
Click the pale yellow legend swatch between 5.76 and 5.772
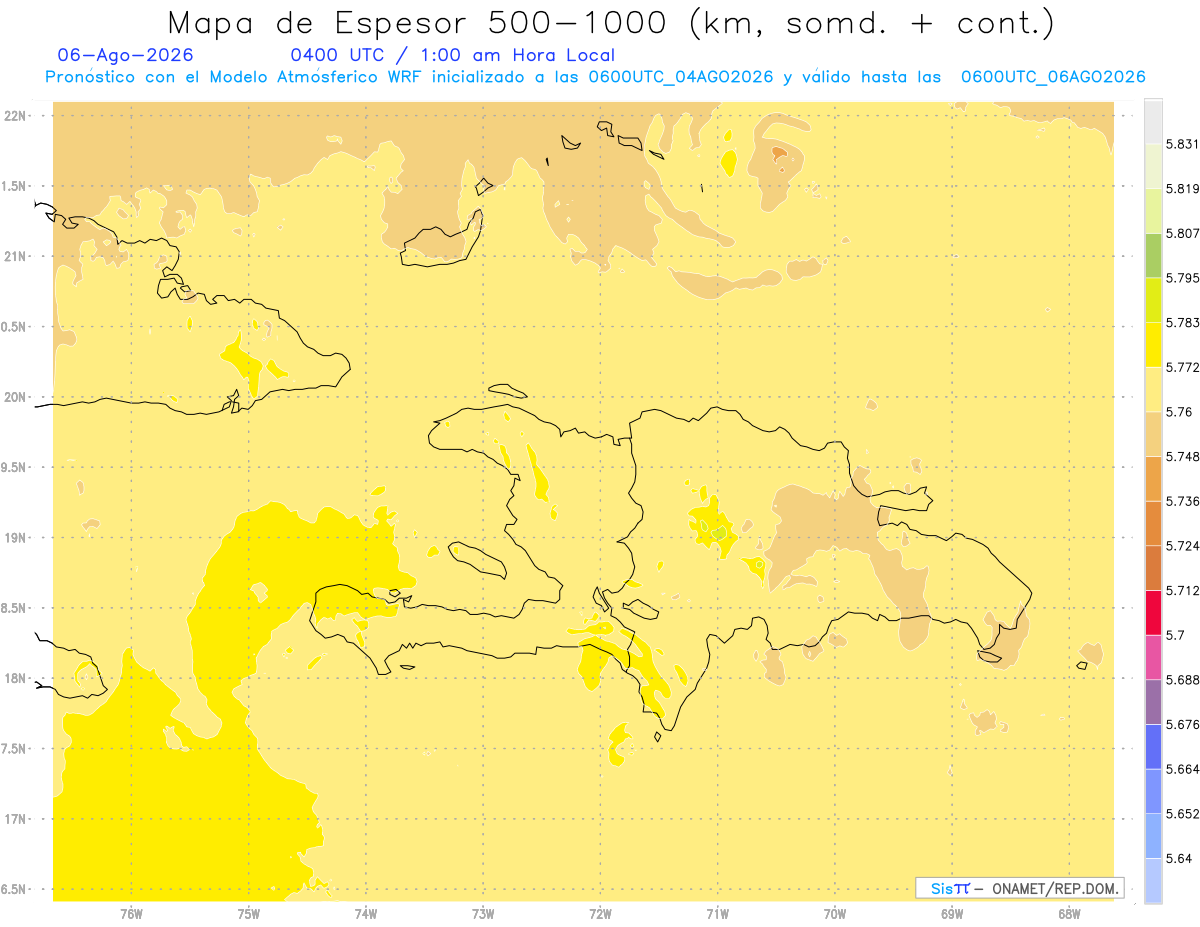(1153, 389)
